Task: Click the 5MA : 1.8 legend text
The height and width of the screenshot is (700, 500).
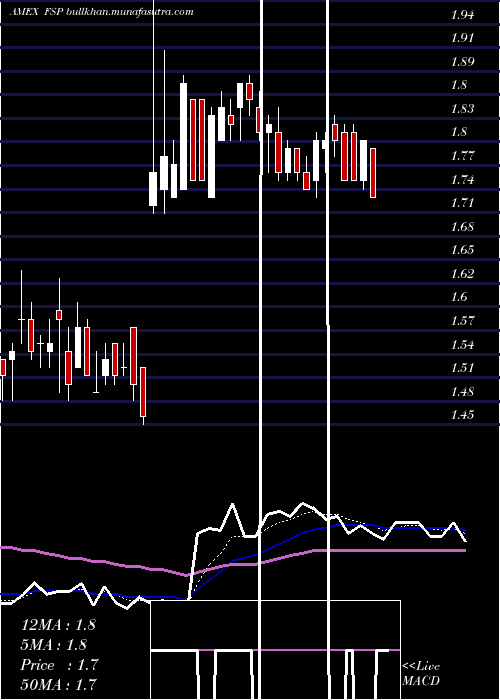Action: 54,645
